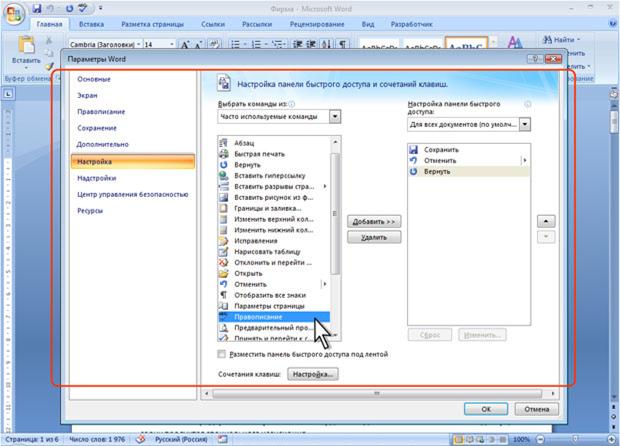The width and height of the screenshot is (620, 446).
Task: Open the font name Cambria dropdown
Action: pos(138,44)
